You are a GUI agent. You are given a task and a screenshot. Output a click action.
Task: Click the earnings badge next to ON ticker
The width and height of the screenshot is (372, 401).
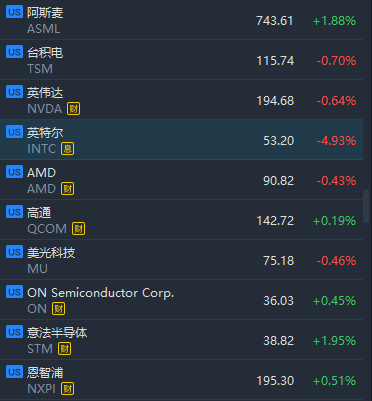58,309
